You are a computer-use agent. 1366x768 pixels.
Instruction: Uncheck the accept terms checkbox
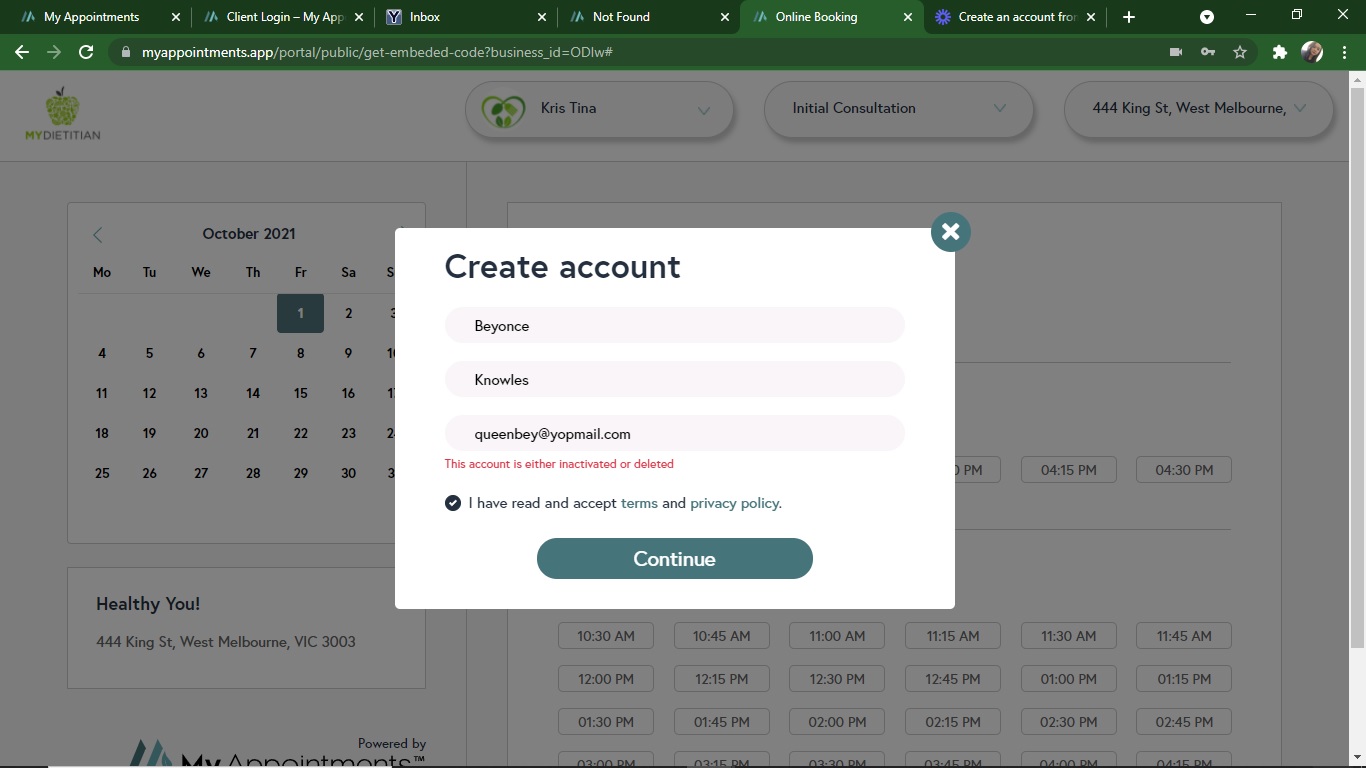[453, 503]
